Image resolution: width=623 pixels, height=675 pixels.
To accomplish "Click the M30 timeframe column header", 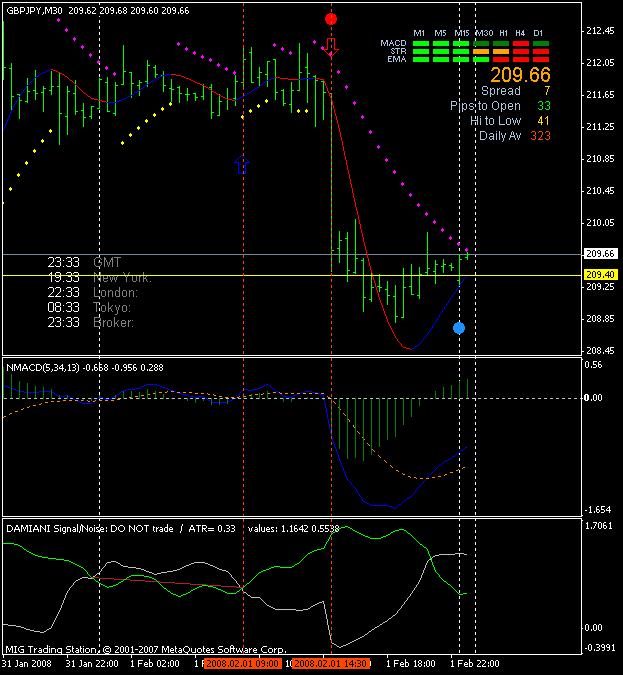I will (484, 33).
